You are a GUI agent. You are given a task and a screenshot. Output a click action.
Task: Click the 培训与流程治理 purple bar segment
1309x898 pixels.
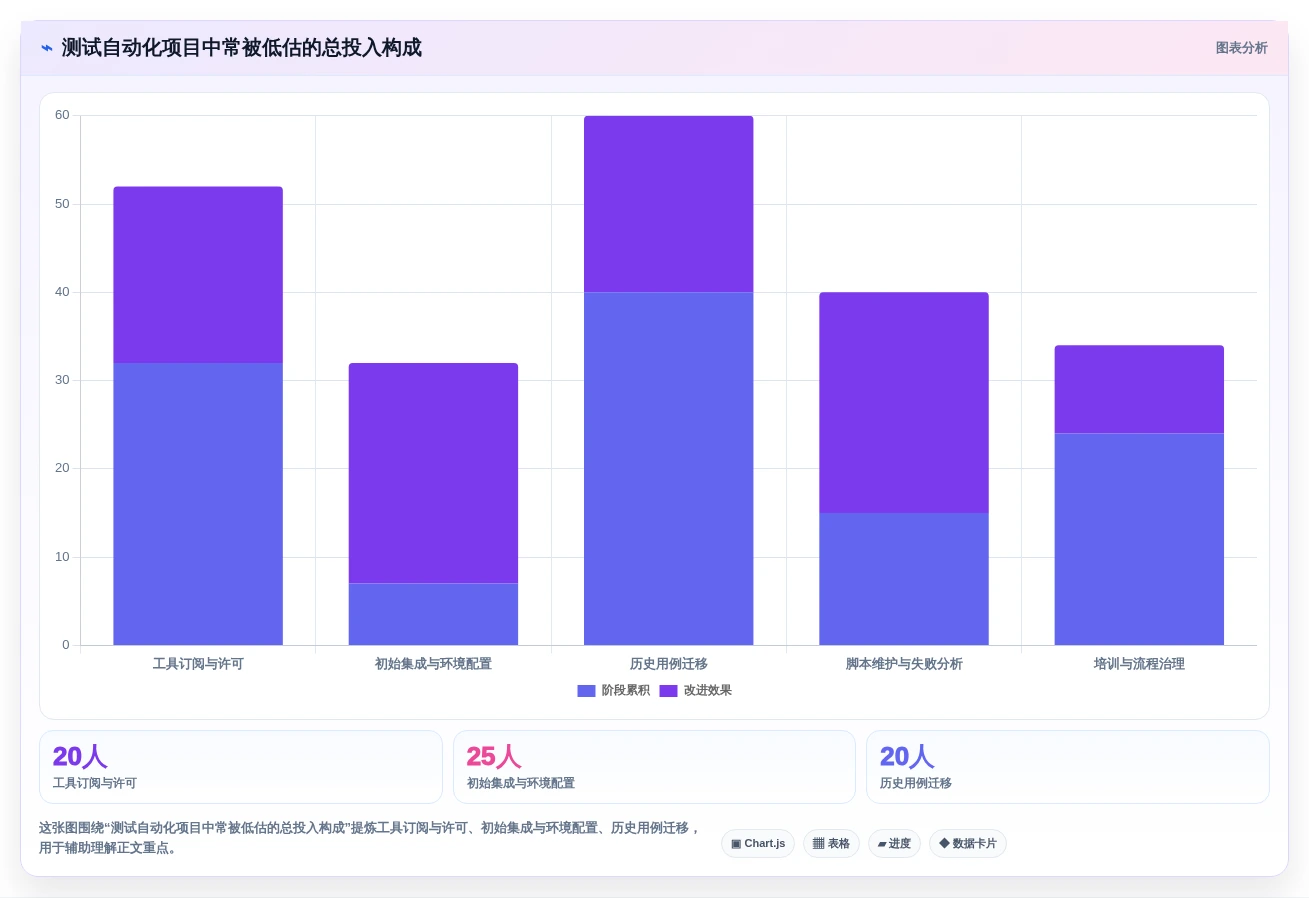[1139, 389]
